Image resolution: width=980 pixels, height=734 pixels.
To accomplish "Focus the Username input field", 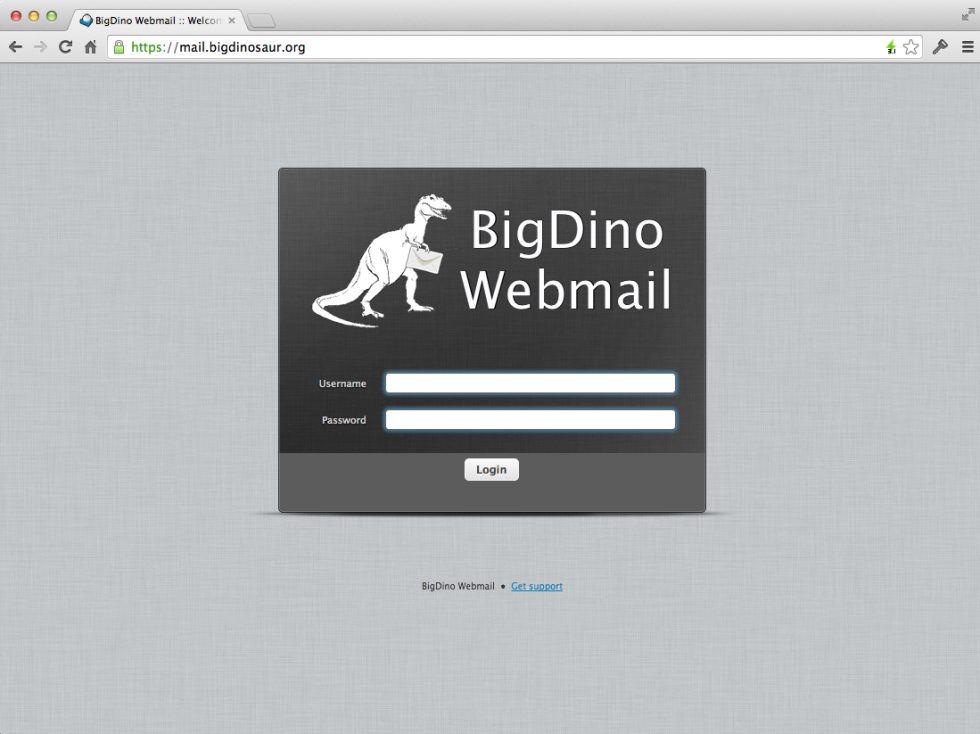I will point(529,383).
